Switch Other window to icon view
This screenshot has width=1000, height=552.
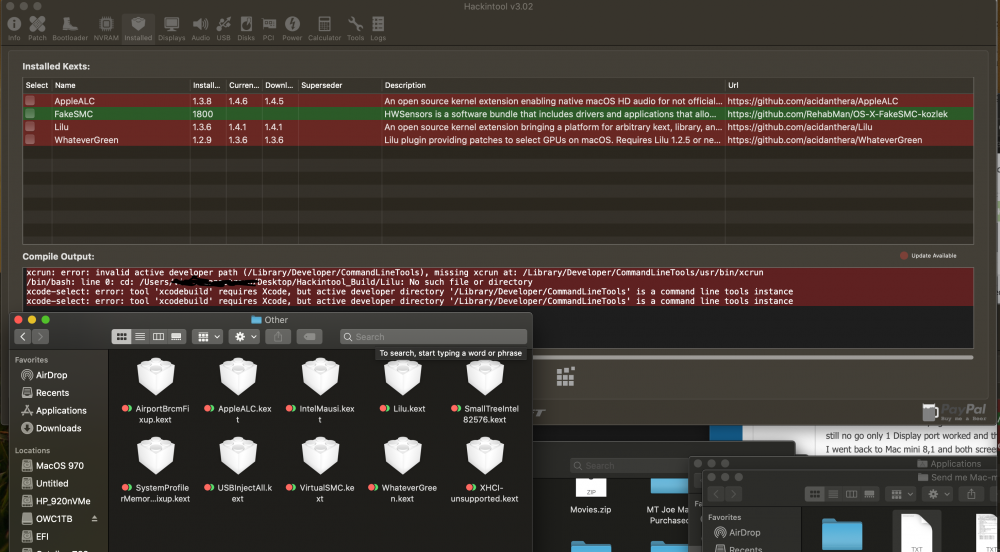[x=121, y=337]
